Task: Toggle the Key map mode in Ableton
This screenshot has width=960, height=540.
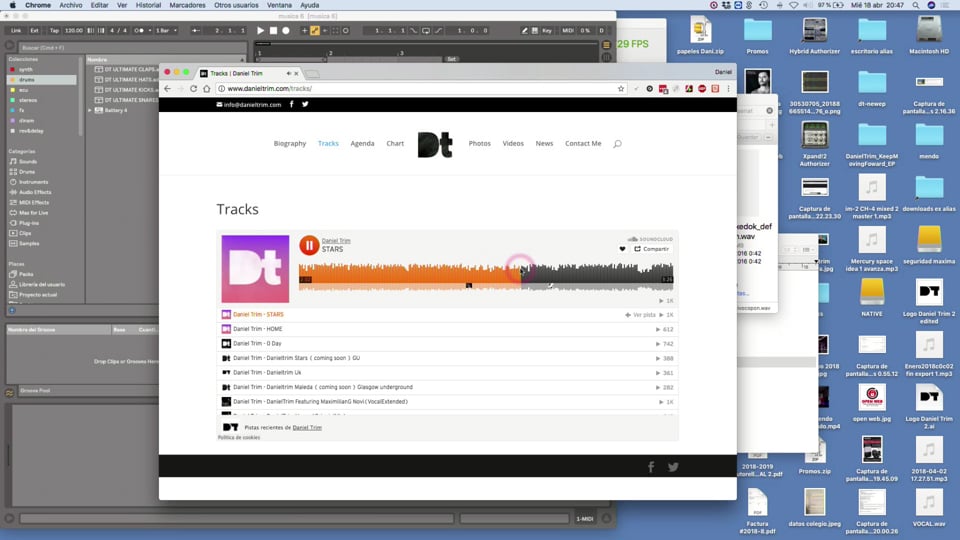Action: (547, 30)
